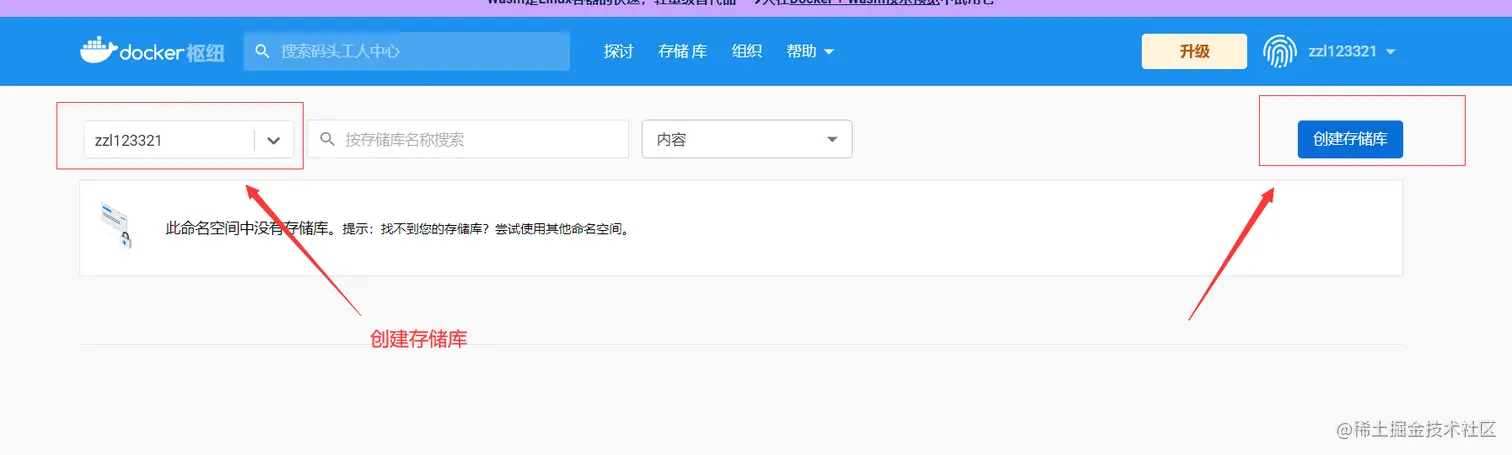The height and width of the screenshot is (455, 1512).
Task: Click the 此命名空间中没有存储库 message text
Action: point(250,228)
